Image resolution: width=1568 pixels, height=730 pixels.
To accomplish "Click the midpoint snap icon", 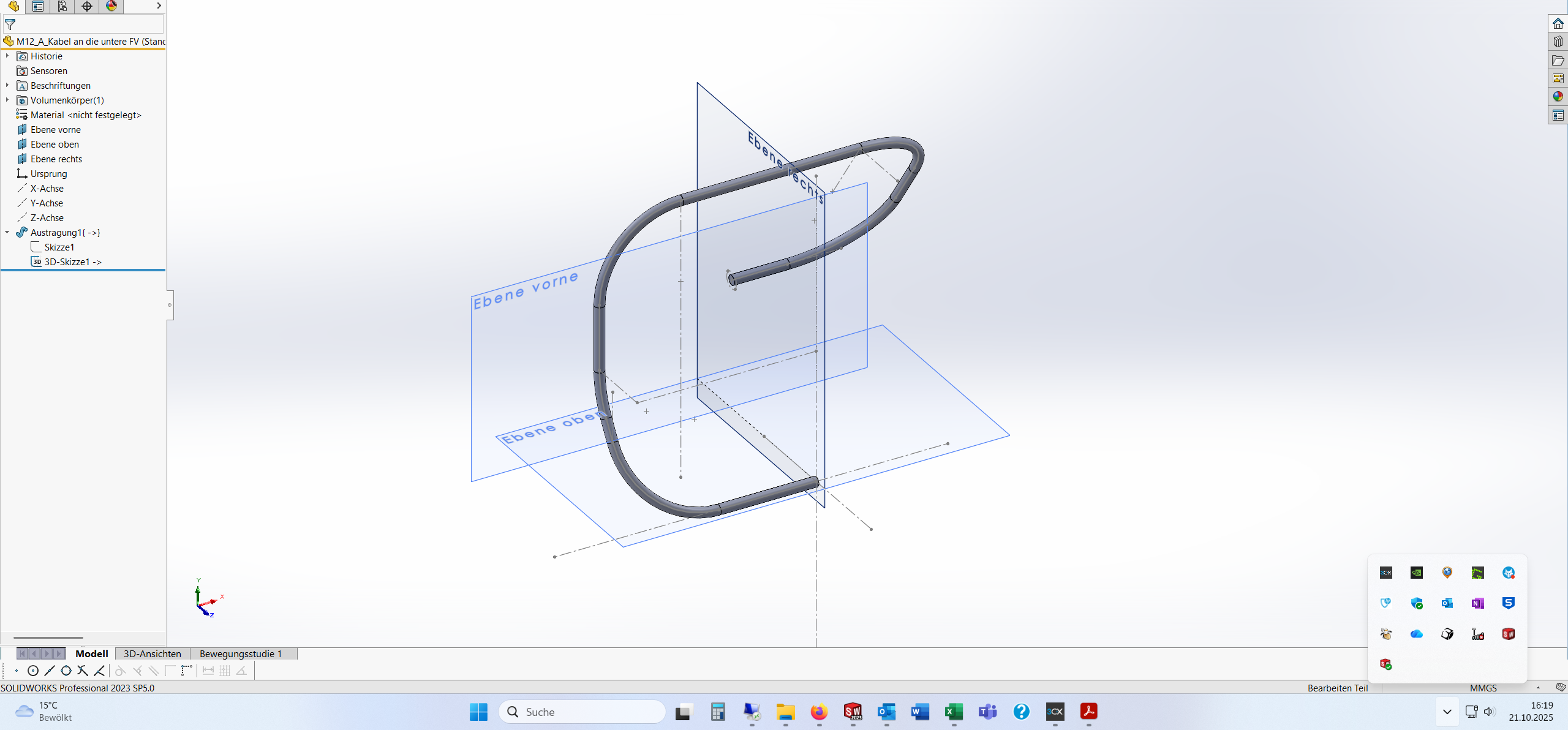I will 50,671.
